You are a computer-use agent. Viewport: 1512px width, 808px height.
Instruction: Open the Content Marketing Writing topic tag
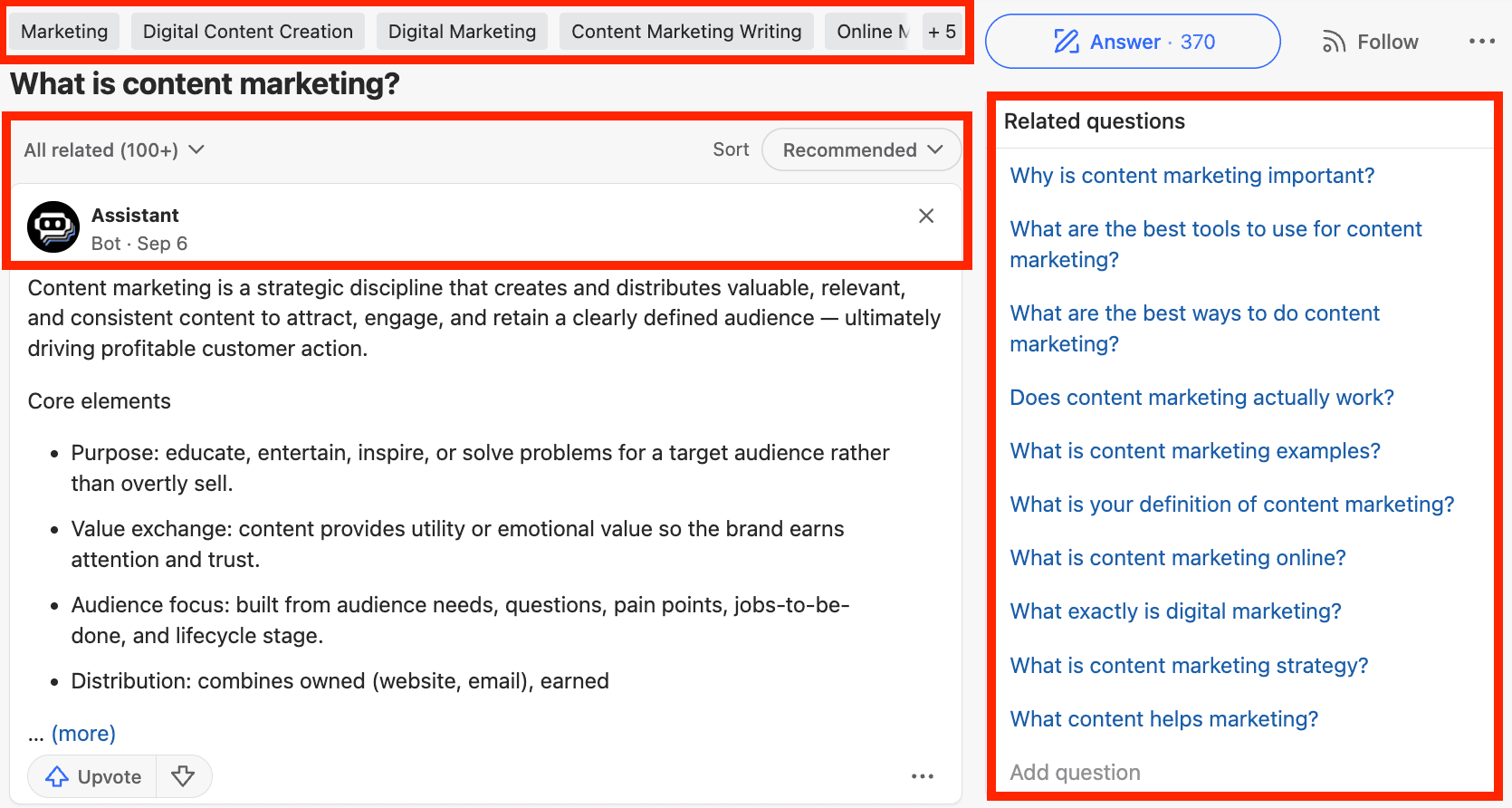686,32
